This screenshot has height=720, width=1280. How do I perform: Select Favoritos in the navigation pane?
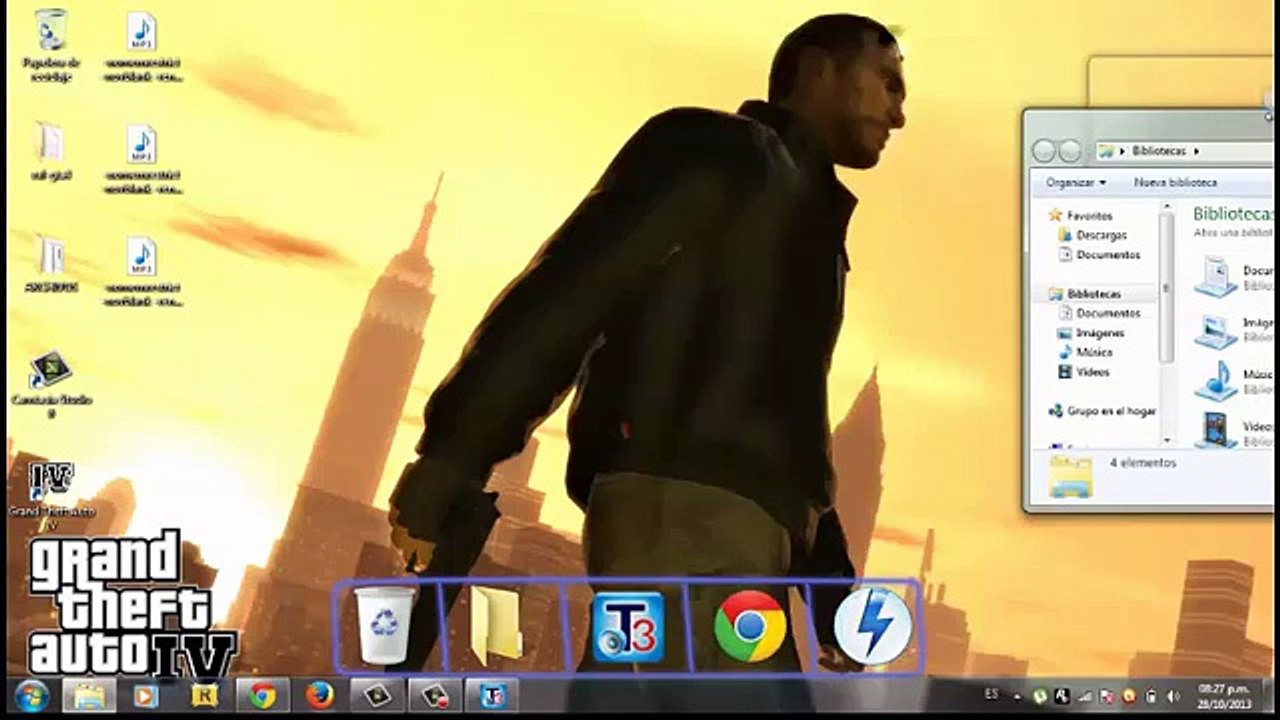(x=1079, y=216)
